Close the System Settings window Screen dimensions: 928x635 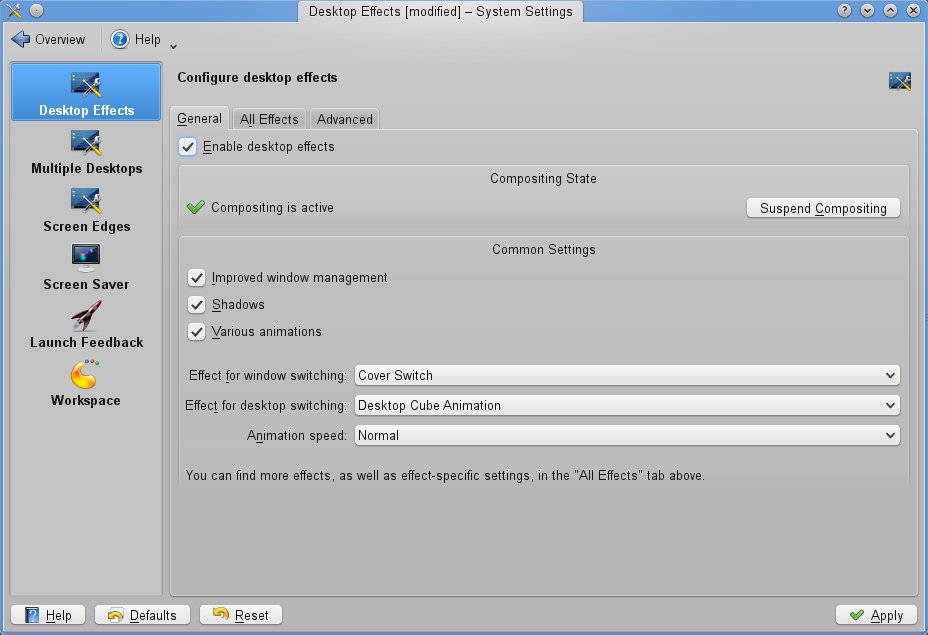coord(913,11)
